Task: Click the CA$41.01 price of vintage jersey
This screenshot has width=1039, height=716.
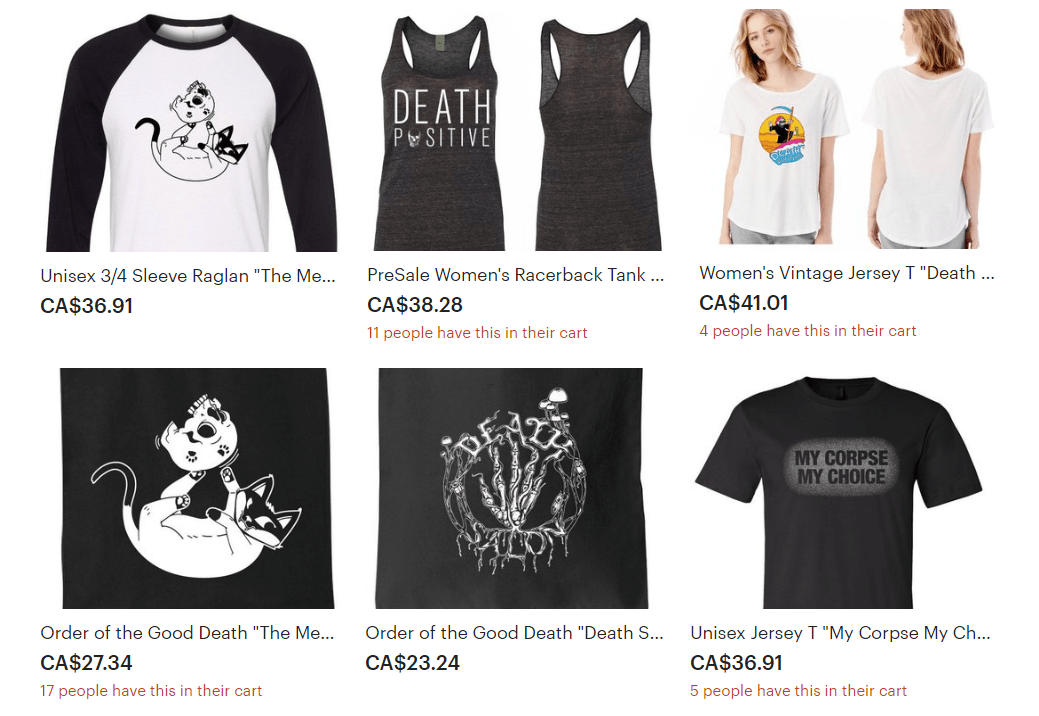Action: 743,303
